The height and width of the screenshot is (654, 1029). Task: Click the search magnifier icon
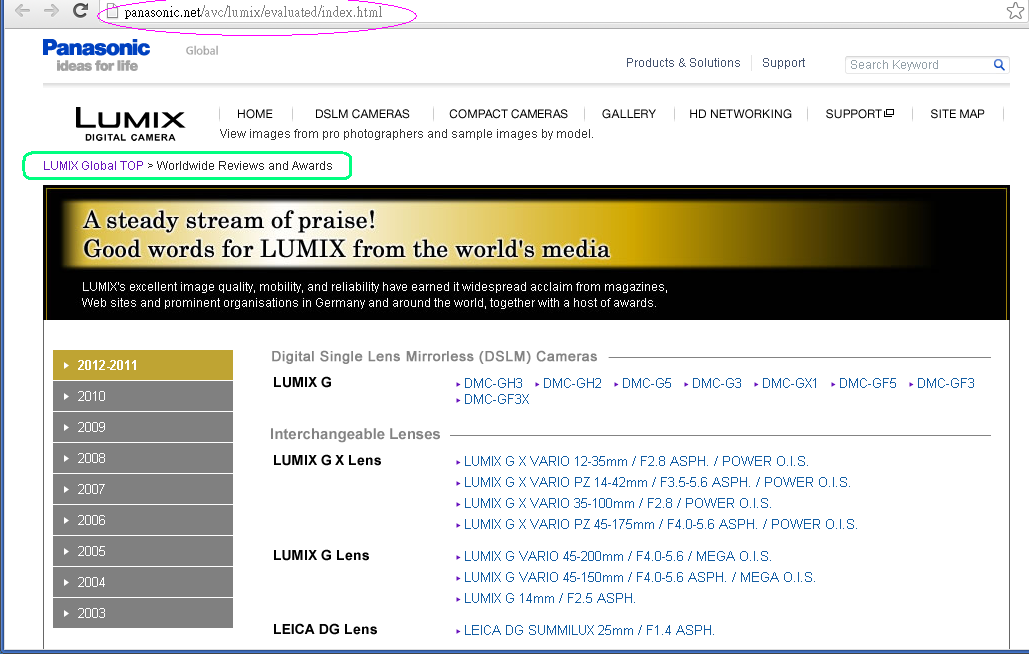pyautogui.click(x=999, y=64)
